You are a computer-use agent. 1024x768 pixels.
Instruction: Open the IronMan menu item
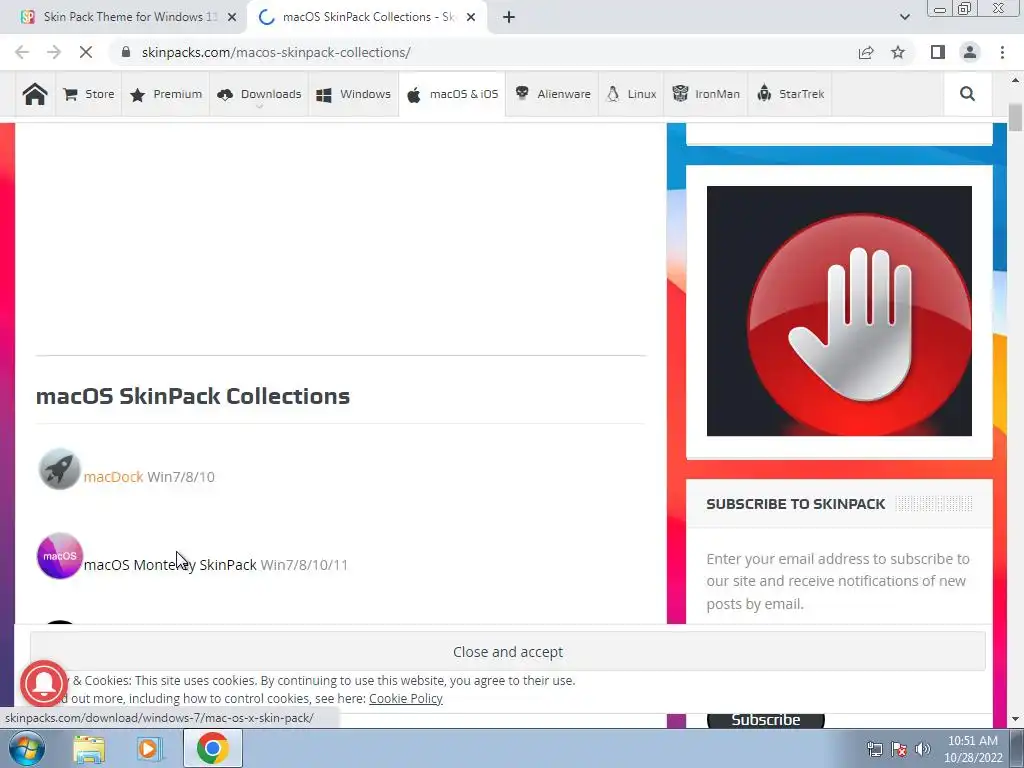[706, 94]
